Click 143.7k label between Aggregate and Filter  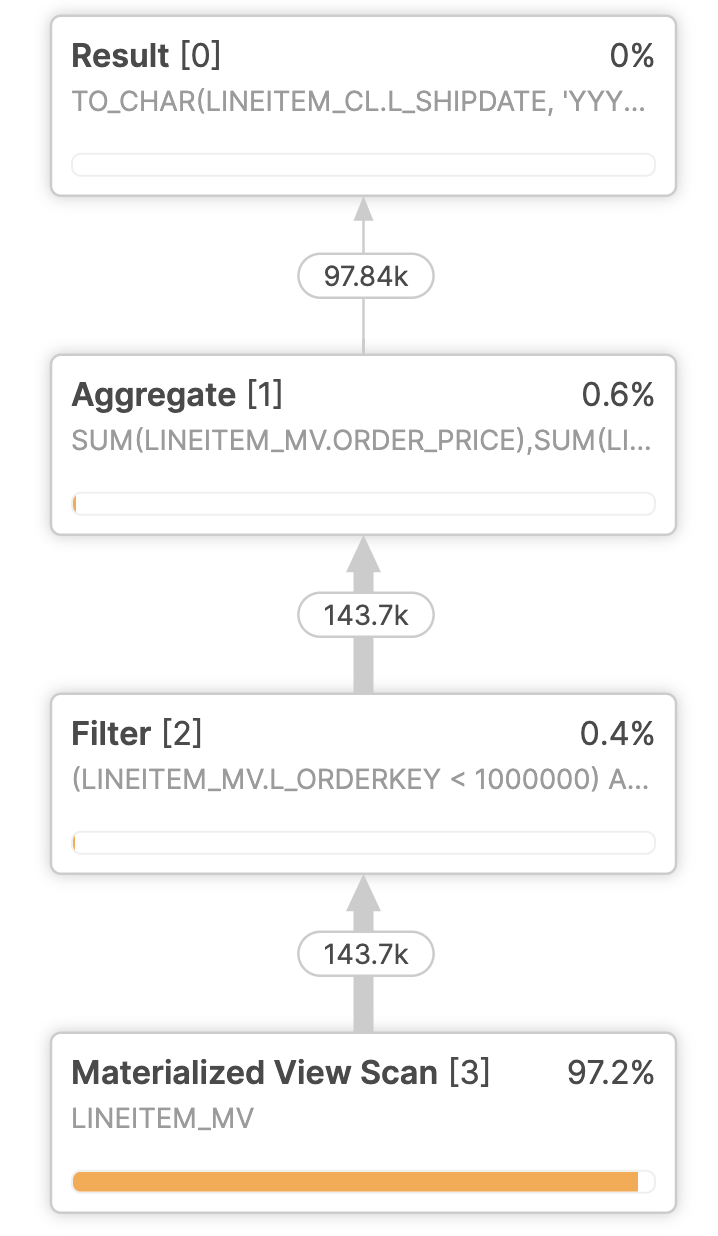coord(365,616)
